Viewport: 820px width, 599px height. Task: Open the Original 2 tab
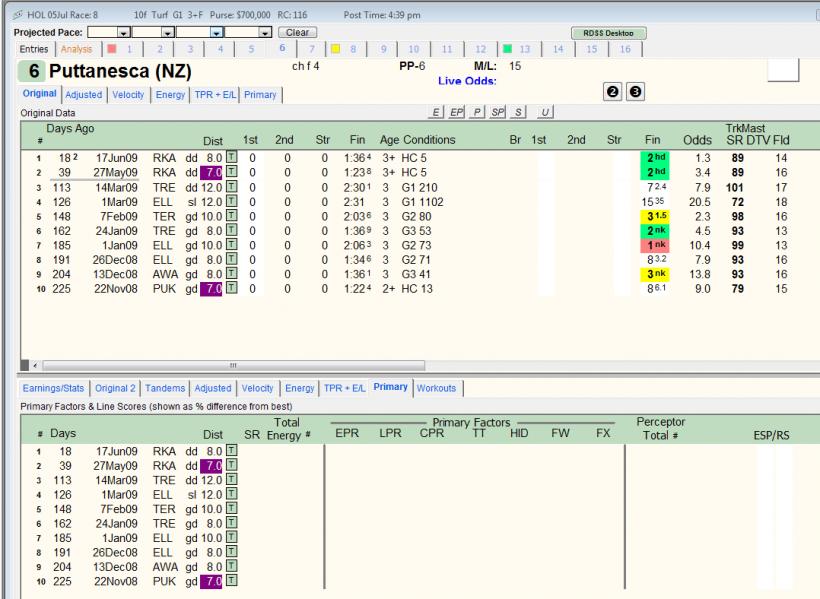click(115, 388)
